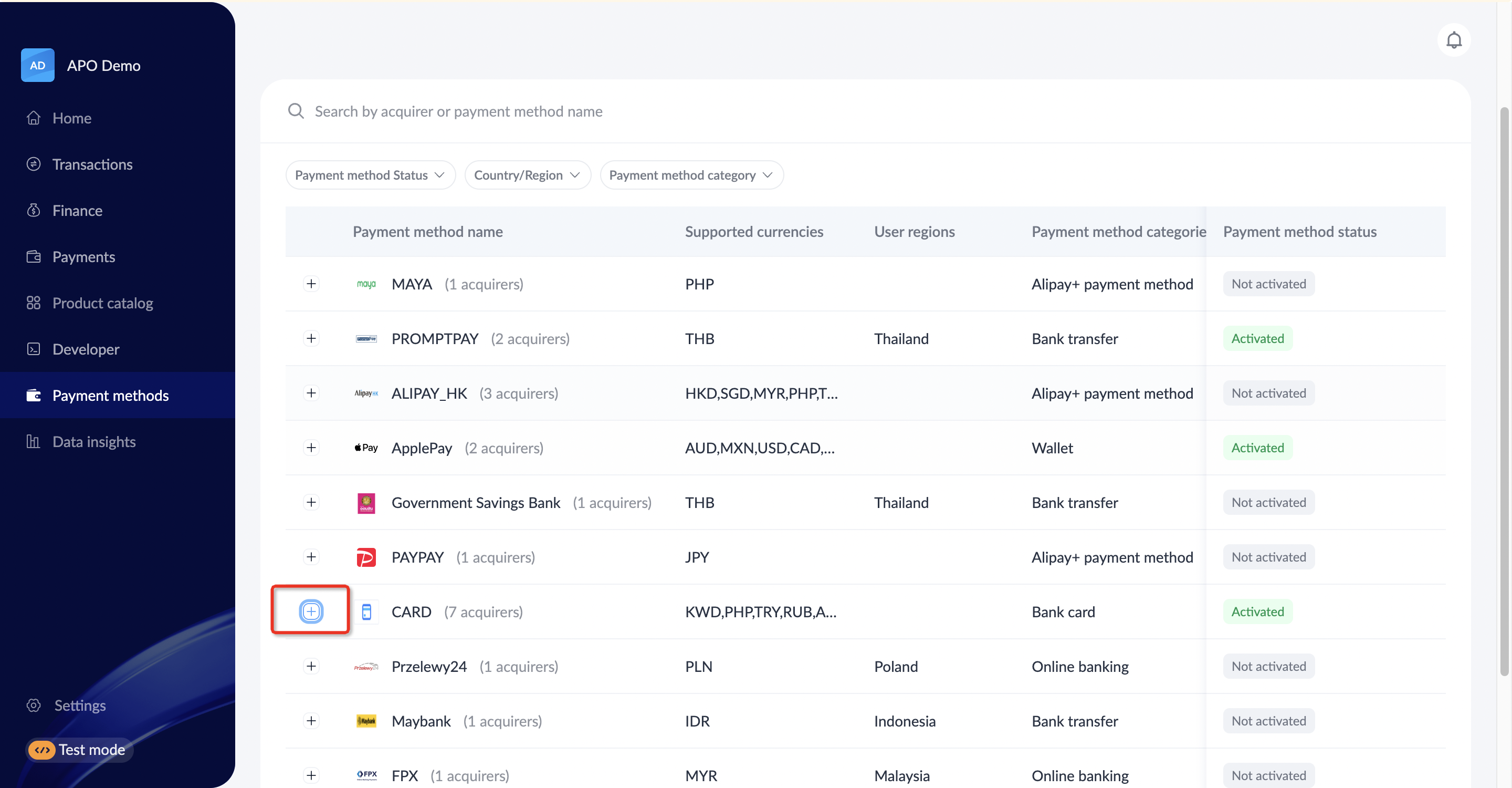Expand the MAYA row acquirers
Image resolution: width=1512 pixels, height=788 pixels.
click(x=311, y=284)
